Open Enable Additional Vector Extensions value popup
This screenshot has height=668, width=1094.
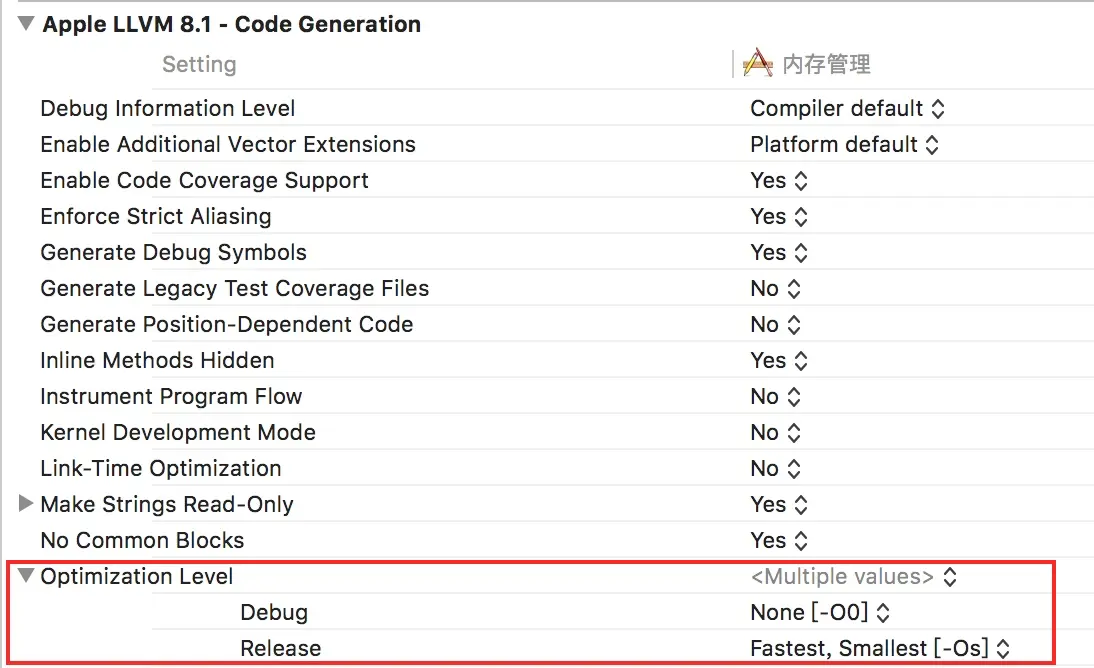pyautogui.click(x=845, y=144)
